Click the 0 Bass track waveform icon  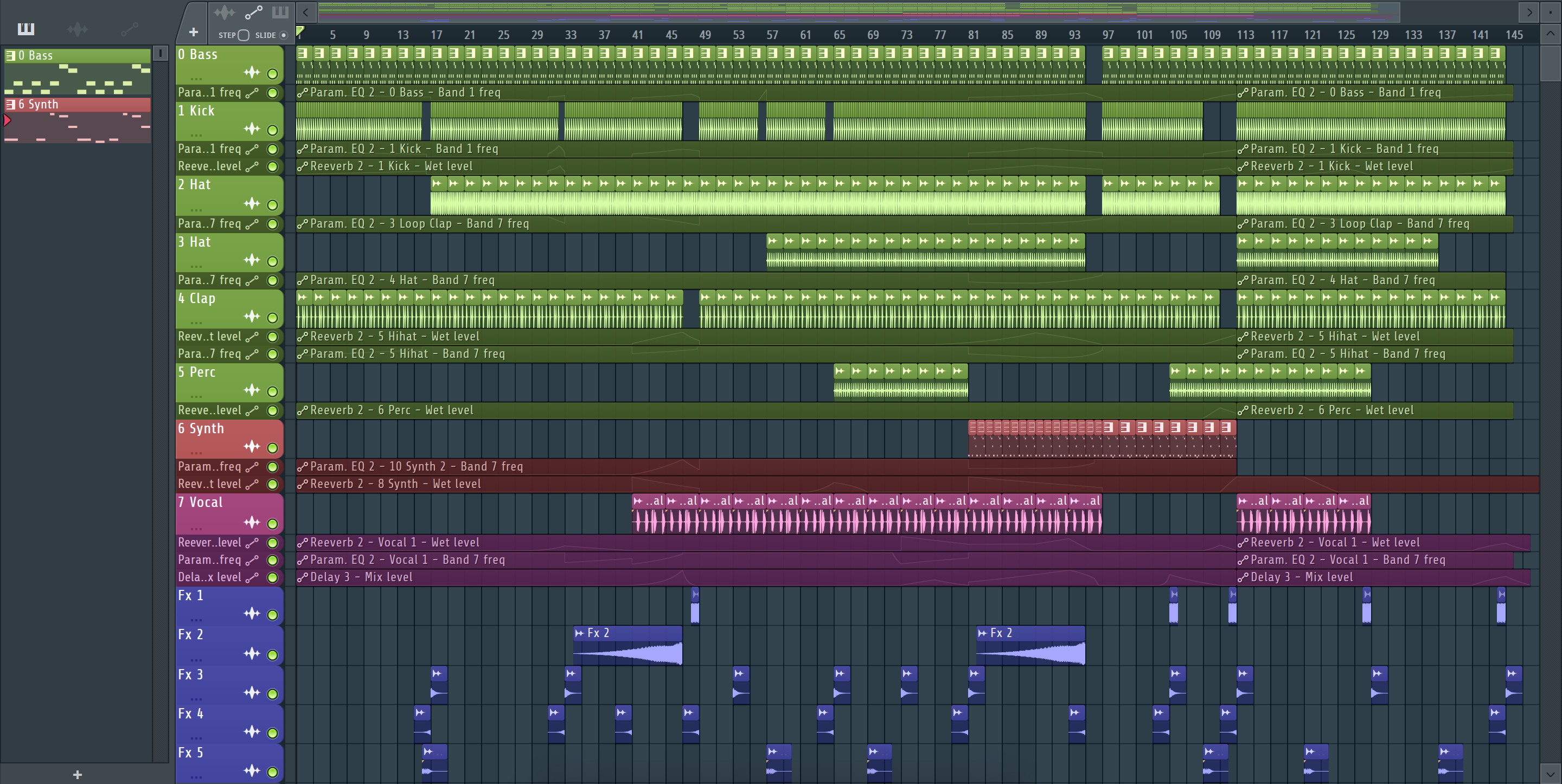click(x=252, y=73)
